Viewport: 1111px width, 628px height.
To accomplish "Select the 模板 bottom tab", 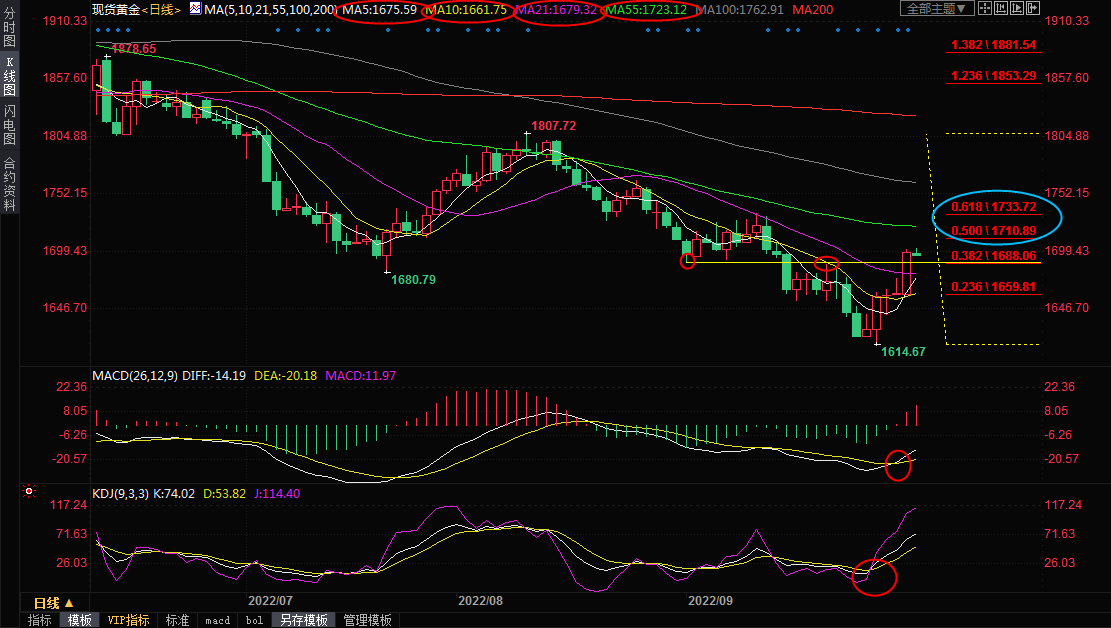I will pos(80,620).
